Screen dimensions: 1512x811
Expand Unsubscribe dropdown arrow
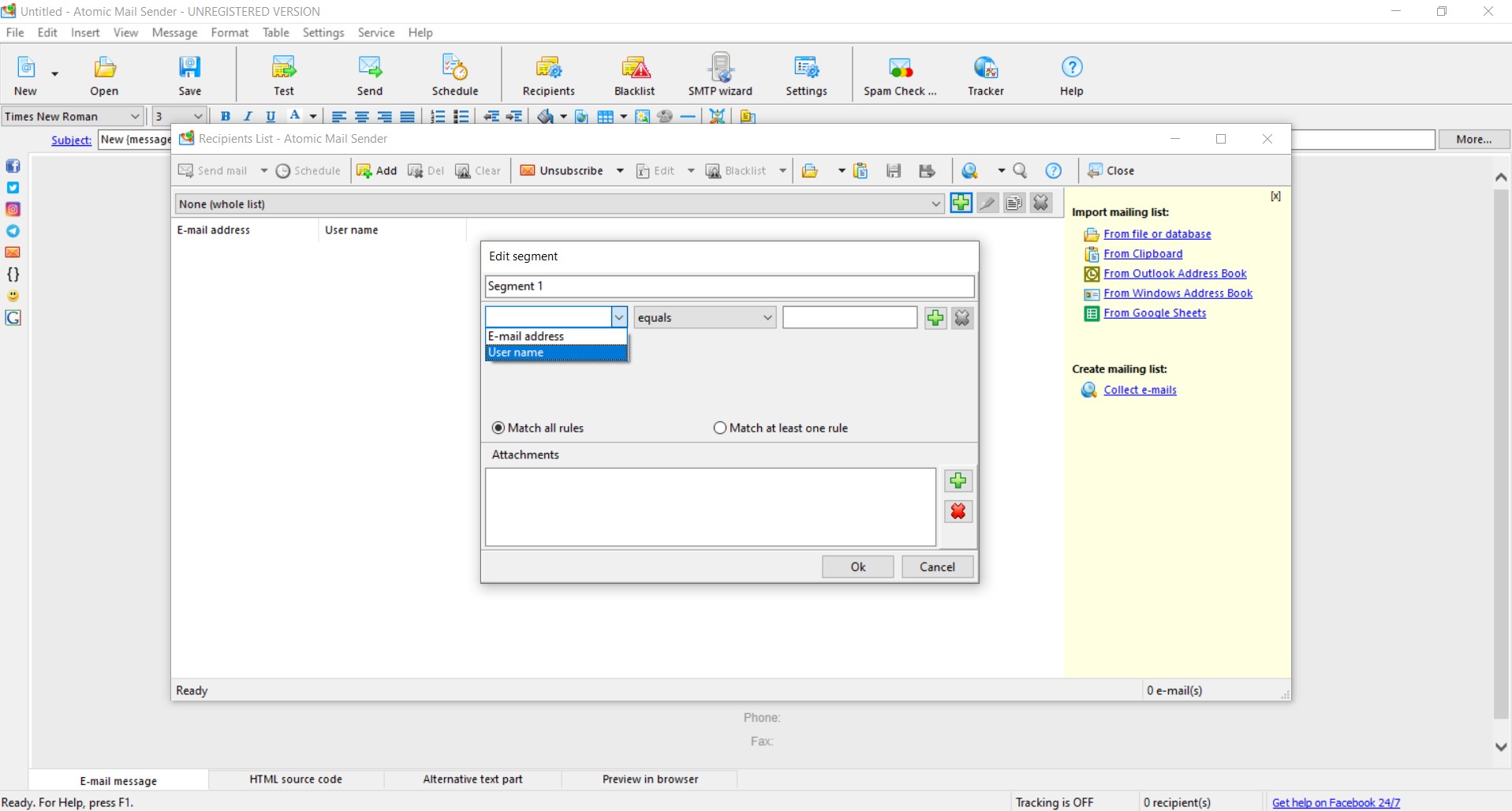(x=620, y=170)
